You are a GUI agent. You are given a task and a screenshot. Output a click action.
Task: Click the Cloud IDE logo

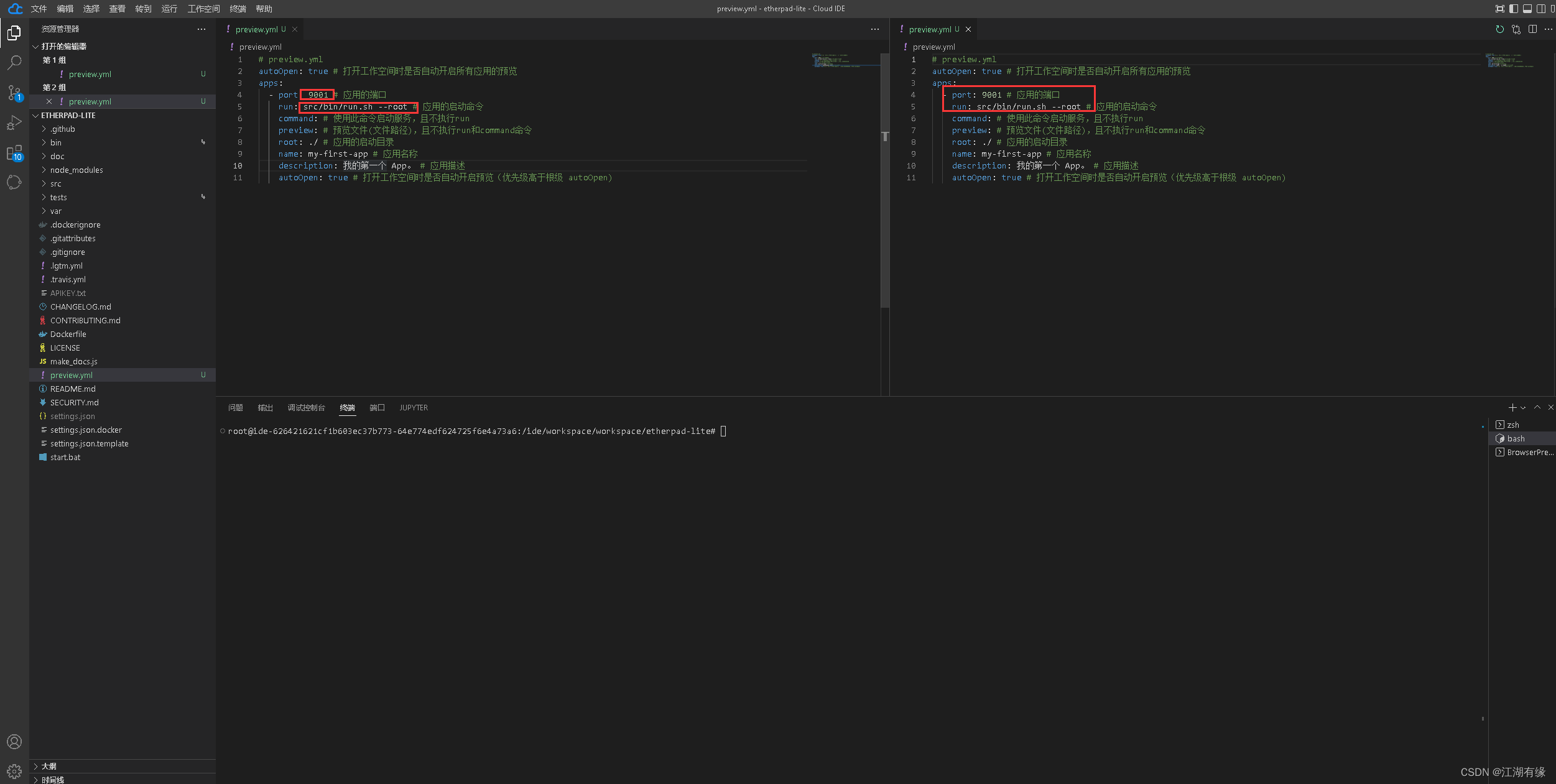(x=16, y=9)
